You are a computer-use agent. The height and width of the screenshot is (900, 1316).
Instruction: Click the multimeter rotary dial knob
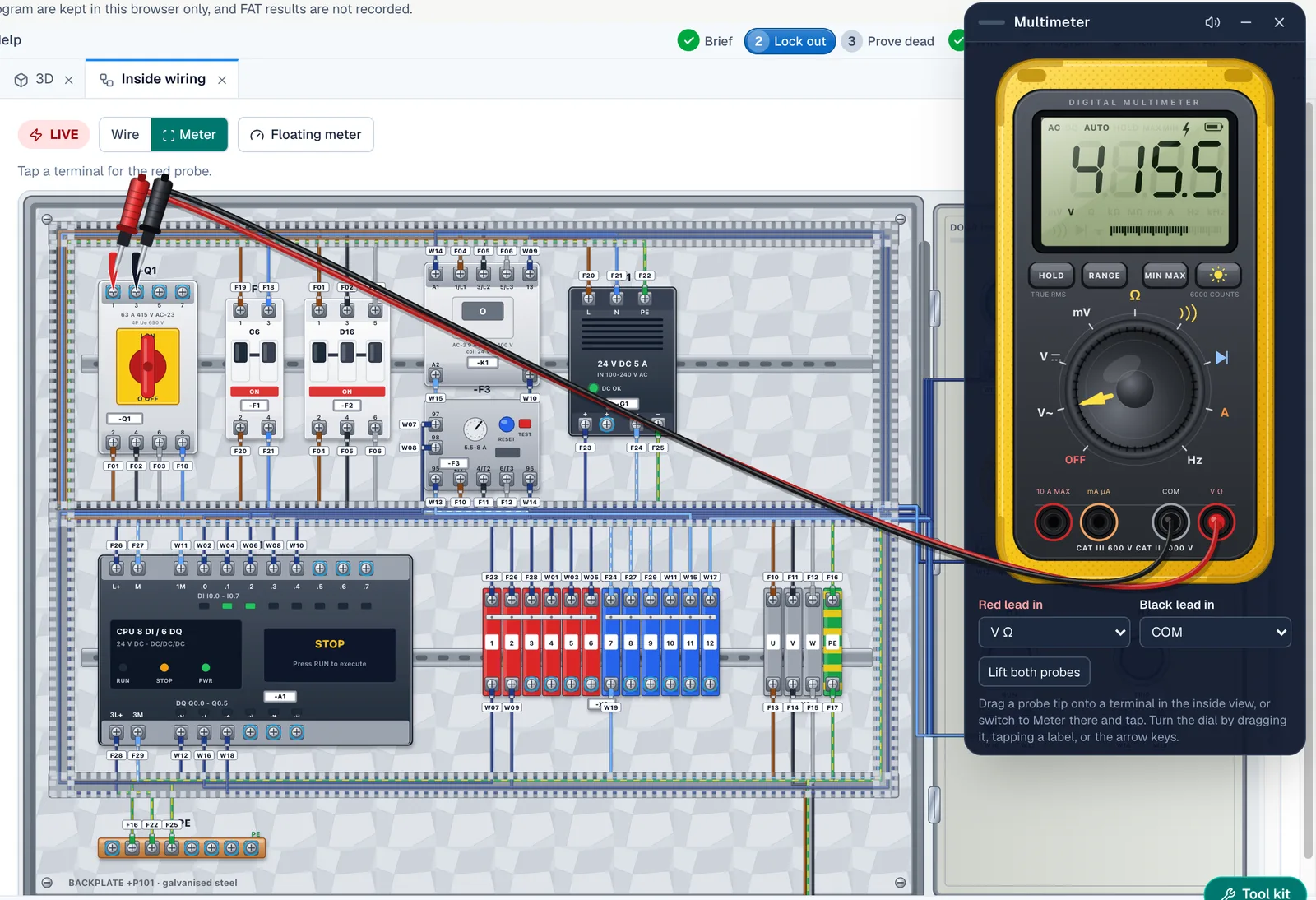[x=1135, y=390]
